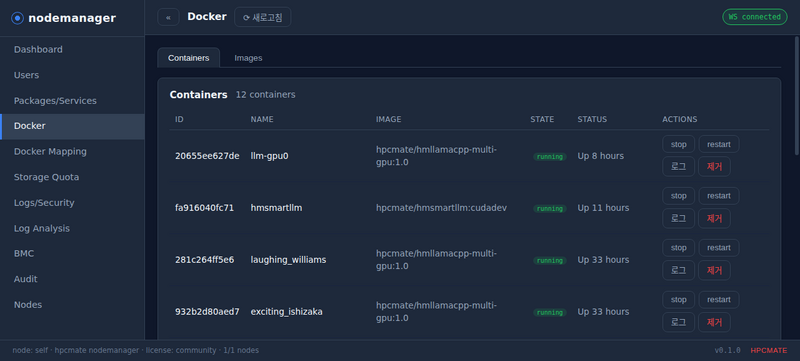Click the exciting_ishizaka name cell
Screen dimensions: 800x361
click(286, 312)
